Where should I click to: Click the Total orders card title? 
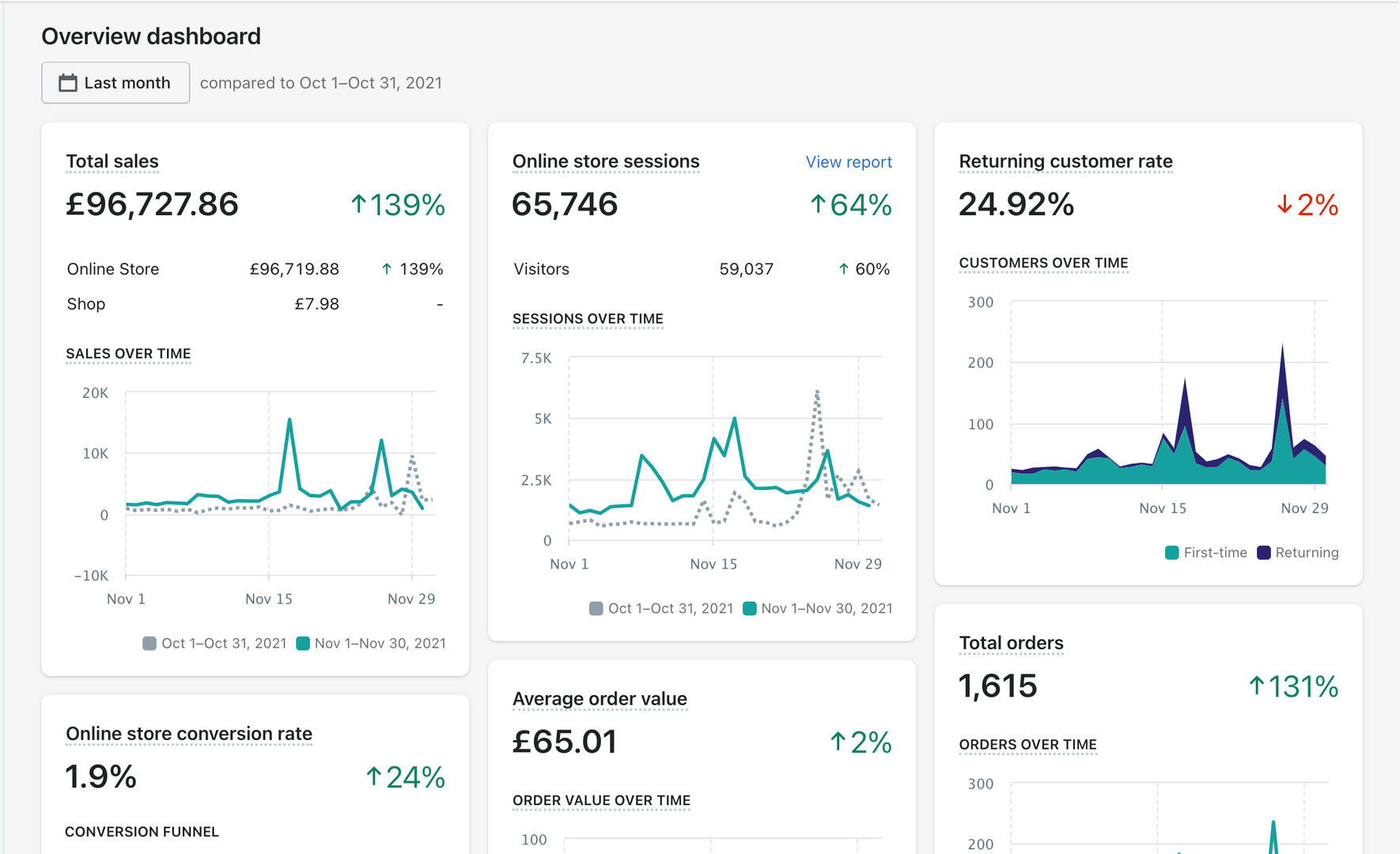tap(1011, 643)
